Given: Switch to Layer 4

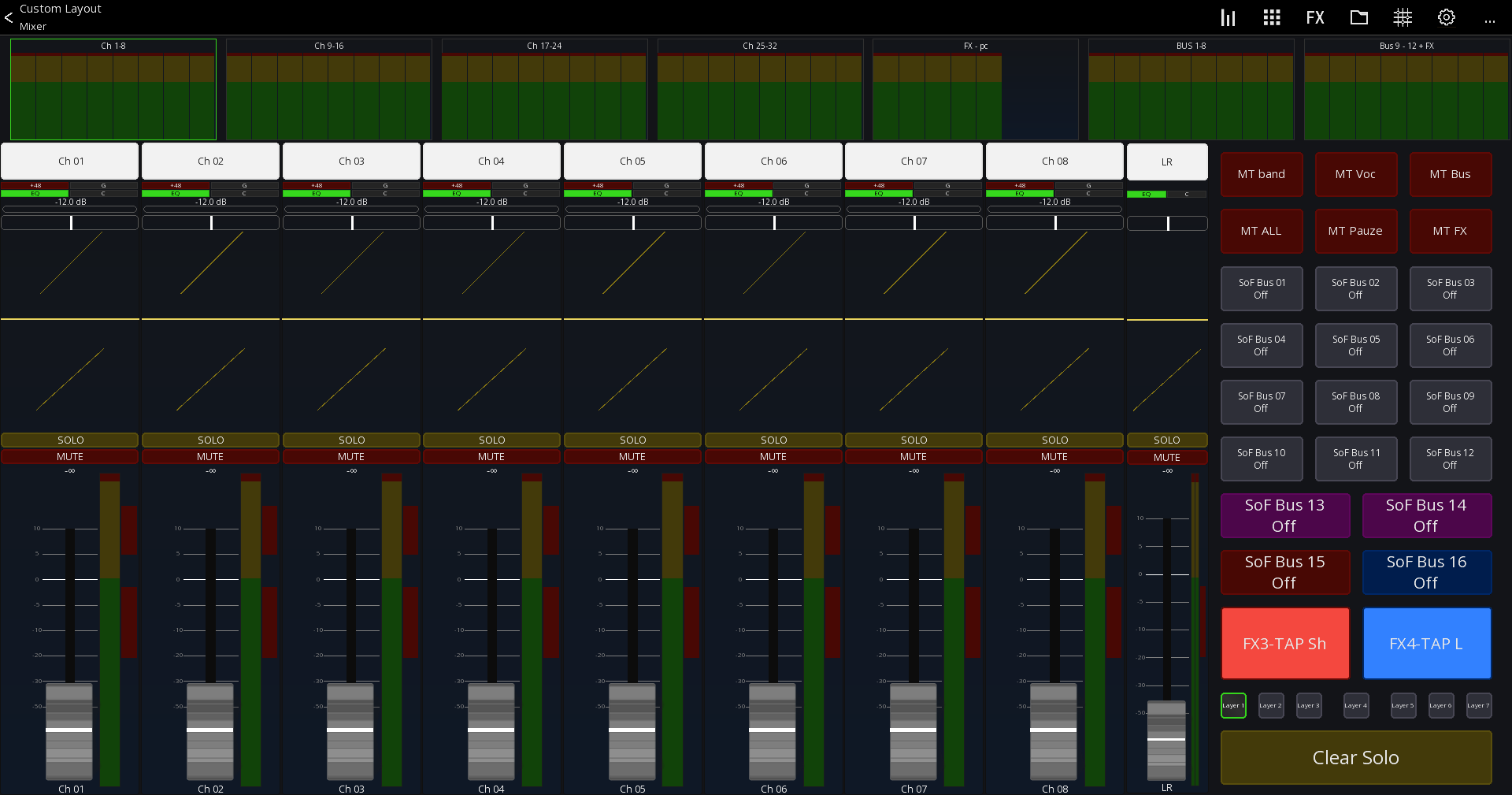Looking at the screenshot, I should (x=1355, y=705).
